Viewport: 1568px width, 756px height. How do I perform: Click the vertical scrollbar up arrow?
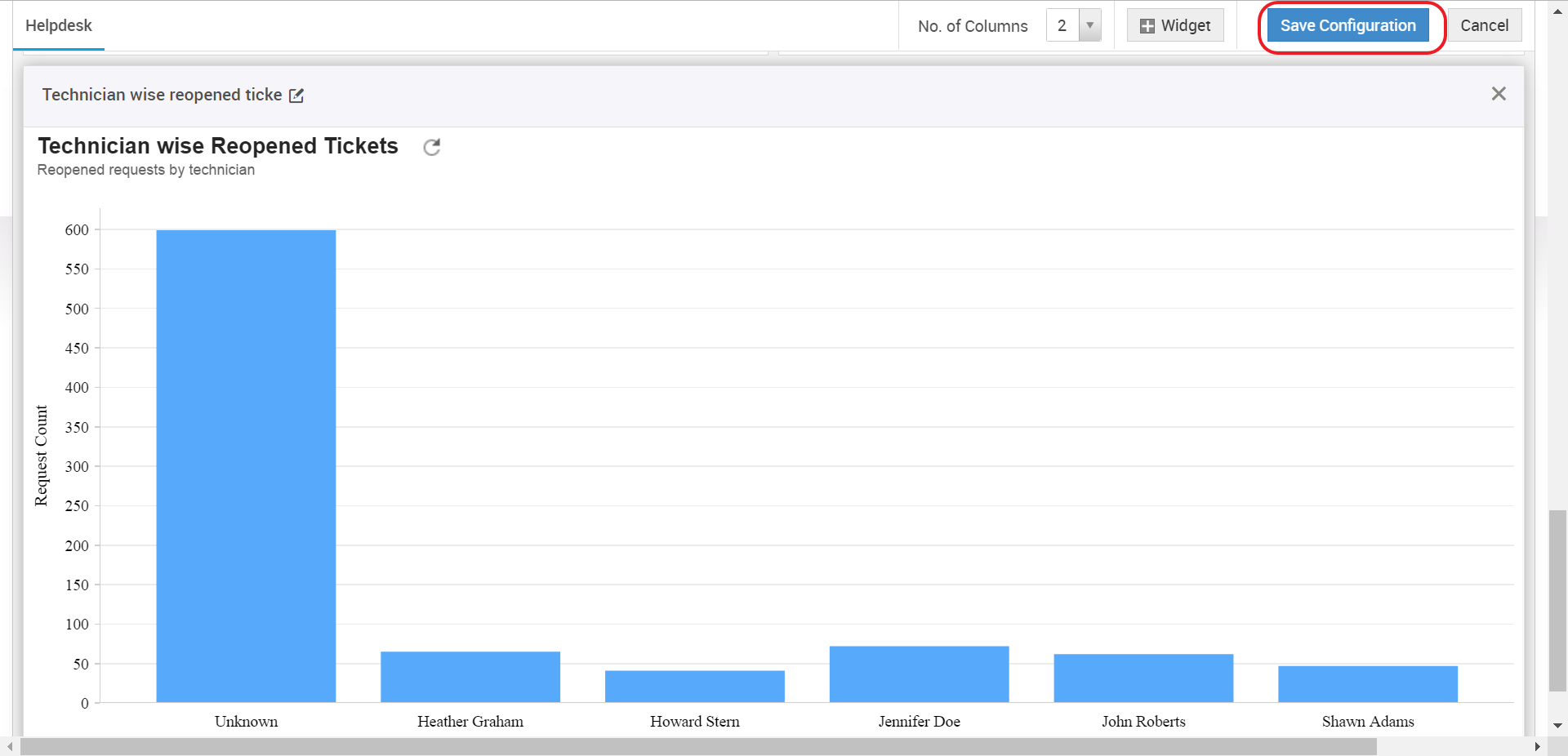(1557, 11)
